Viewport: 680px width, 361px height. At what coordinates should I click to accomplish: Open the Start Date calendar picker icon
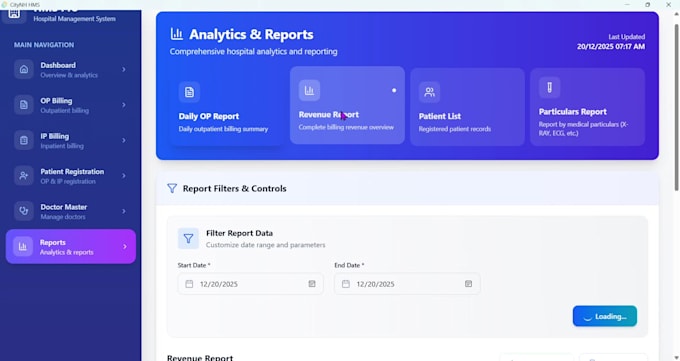[x=312, y=284]
